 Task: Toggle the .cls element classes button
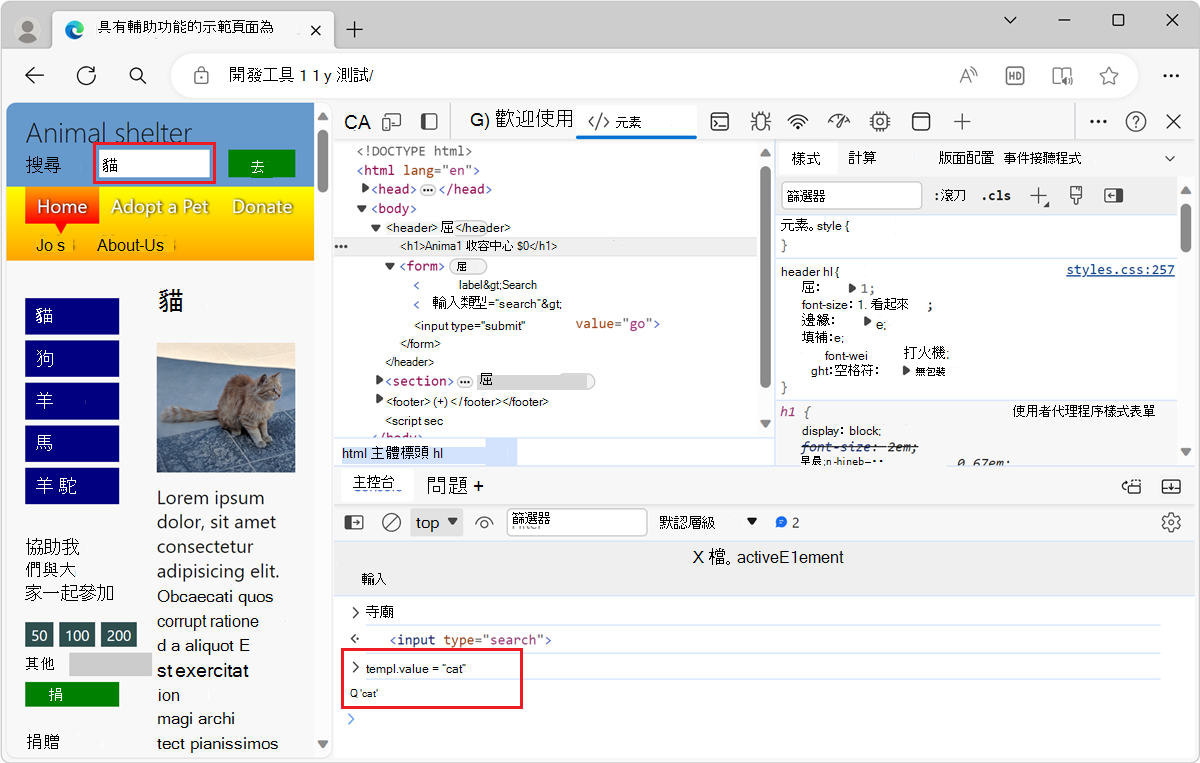point(996,196)
